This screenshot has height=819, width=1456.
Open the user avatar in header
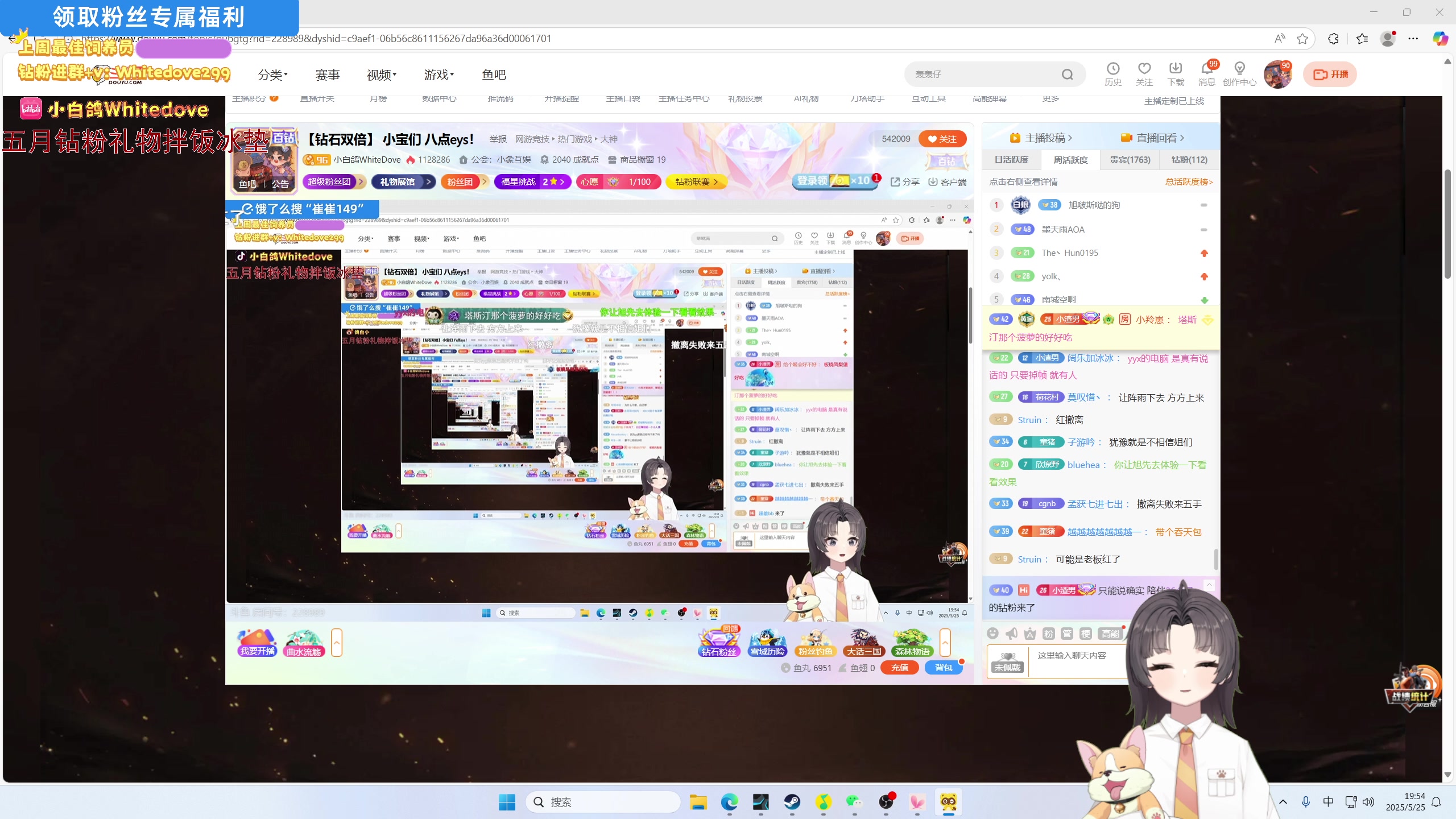tap(1277, 75)
